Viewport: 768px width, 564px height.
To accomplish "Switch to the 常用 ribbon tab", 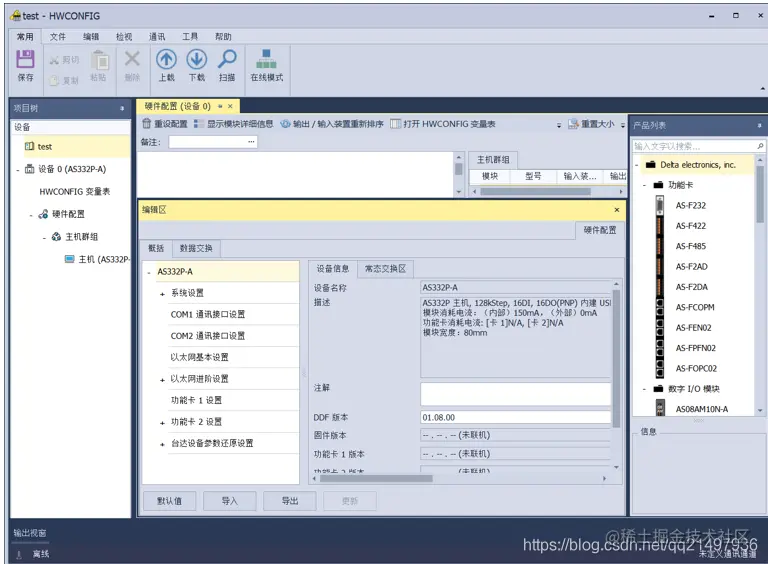I will tap(25, 37).
